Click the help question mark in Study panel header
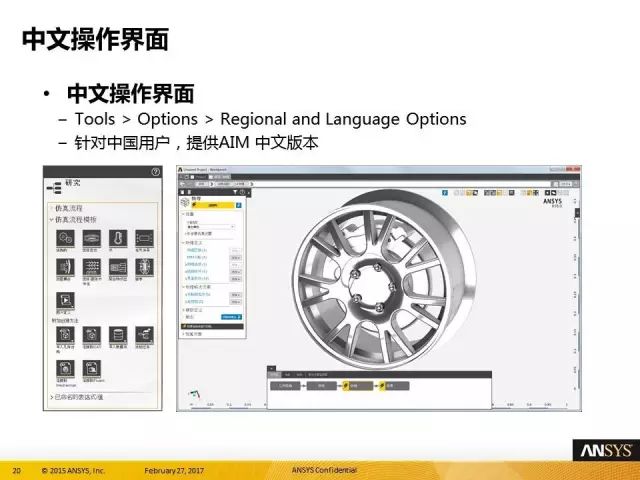The width and height of the screenshot is (640, 480). coord(156,172)
